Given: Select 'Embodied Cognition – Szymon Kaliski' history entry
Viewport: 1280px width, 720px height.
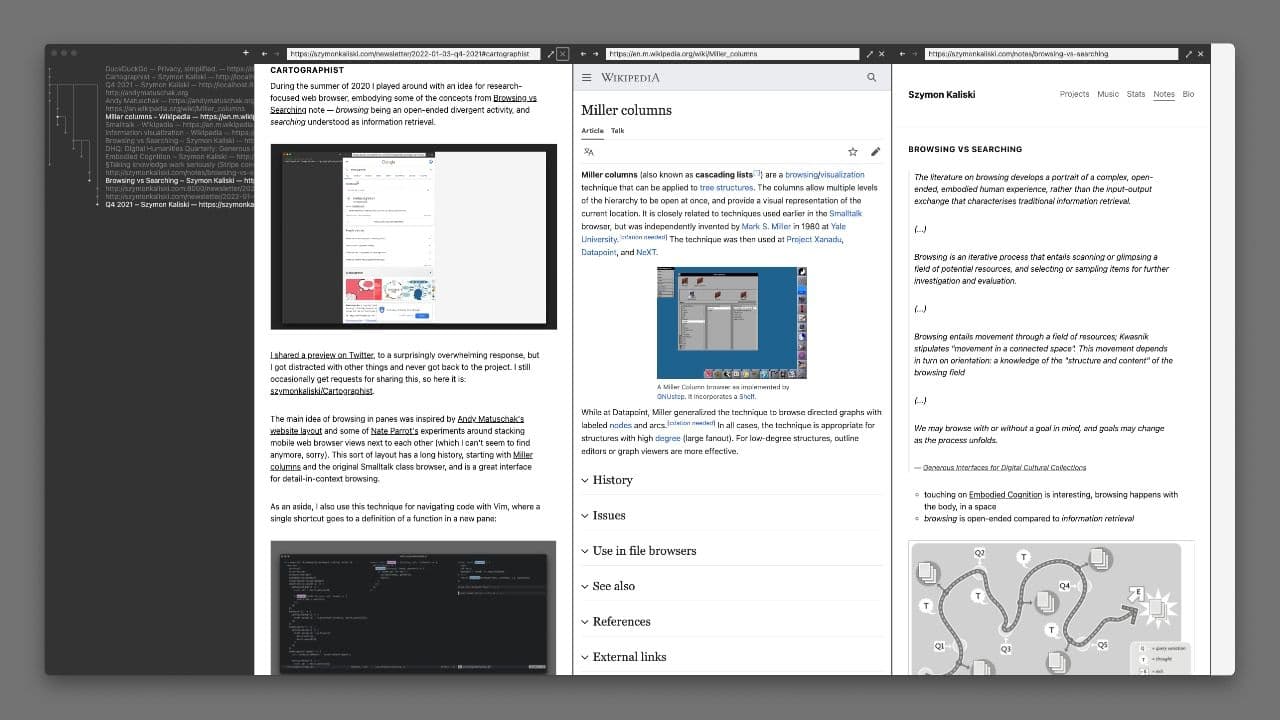Looking at the screenshot, I should tap(180, 157).
